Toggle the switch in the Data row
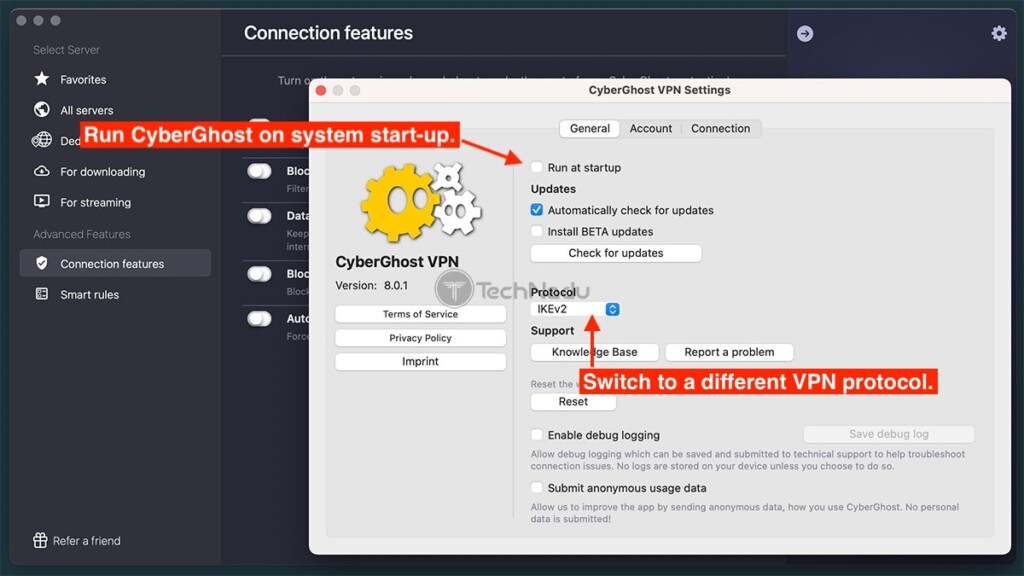Image resolution: width=1024 pixels, height=576 pixels. (x=259, y=216)
